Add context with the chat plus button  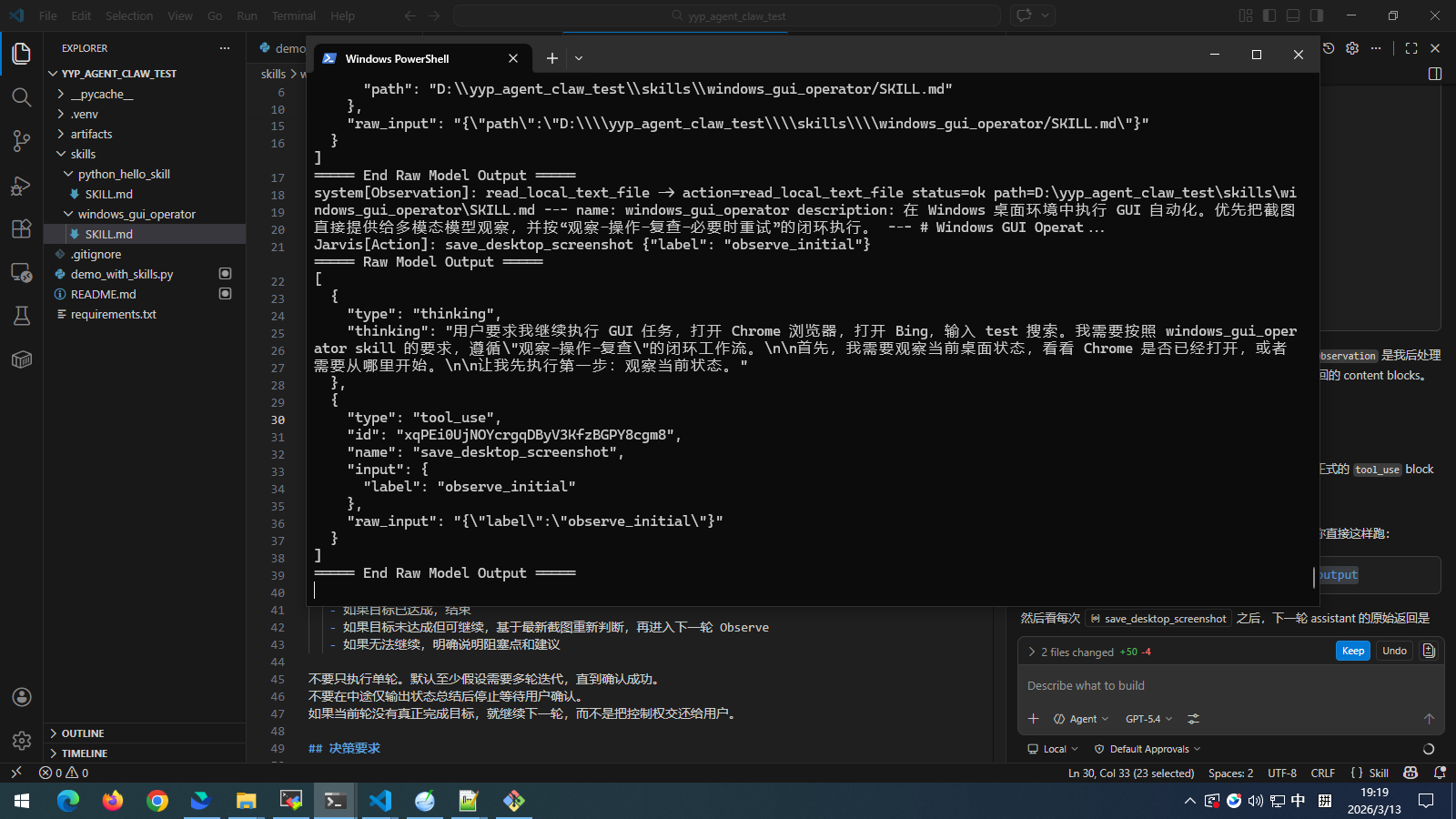pyautogui.click(x=1034, y=719)
